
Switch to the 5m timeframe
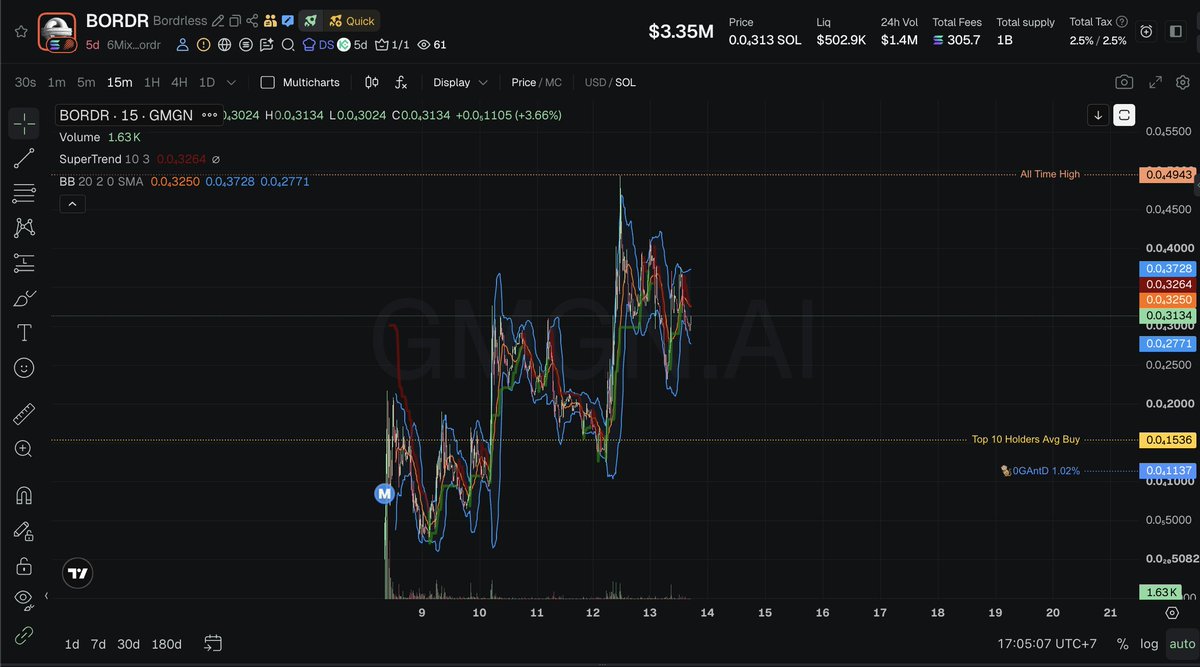click(x=86, y=82)
